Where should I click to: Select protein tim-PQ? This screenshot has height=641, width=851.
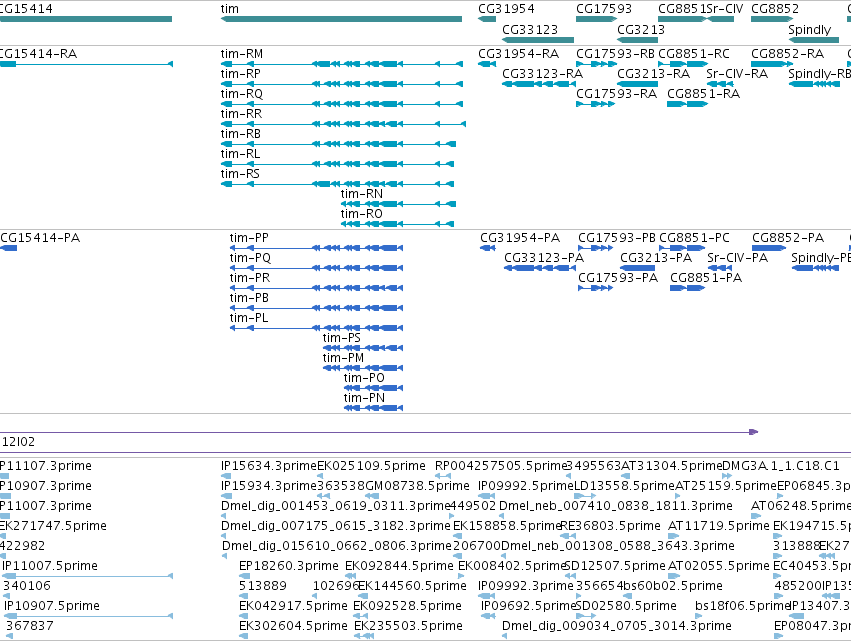[316, 268]
